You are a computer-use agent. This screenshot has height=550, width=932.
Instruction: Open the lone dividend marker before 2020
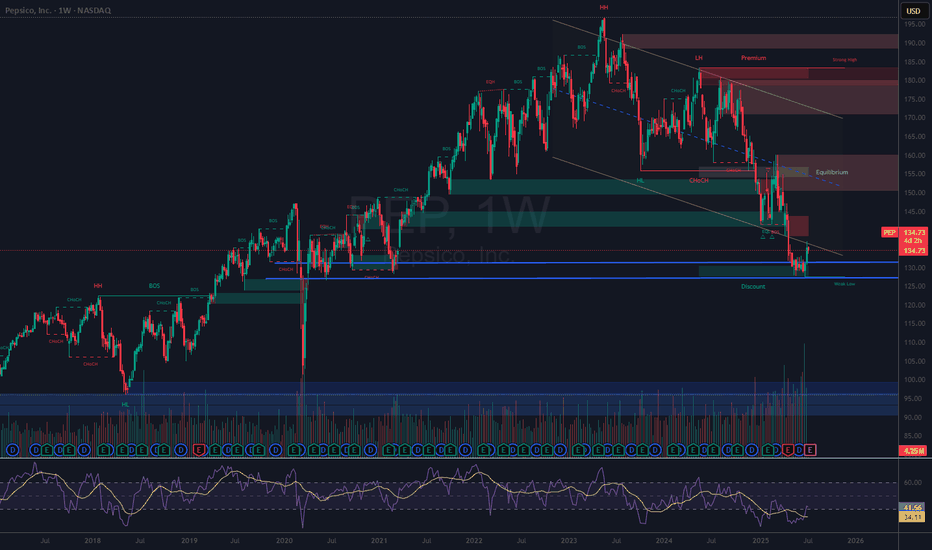(275, 450)
